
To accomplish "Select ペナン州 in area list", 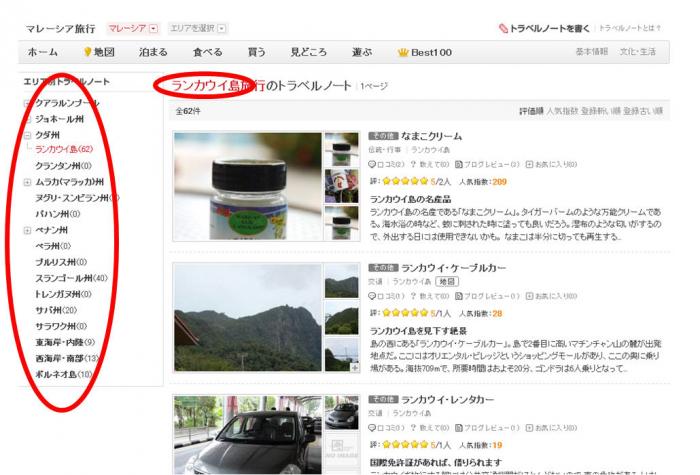I will tap(51, 230).
